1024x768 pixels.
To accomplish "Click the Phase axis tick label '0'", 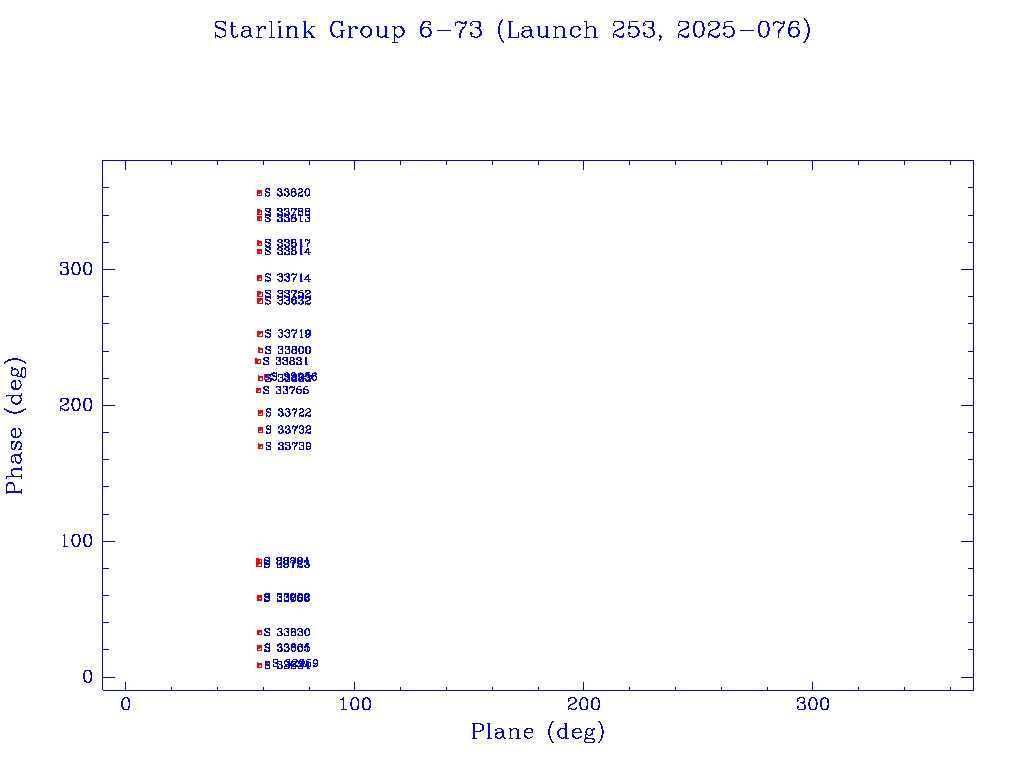I will (87, 677).
